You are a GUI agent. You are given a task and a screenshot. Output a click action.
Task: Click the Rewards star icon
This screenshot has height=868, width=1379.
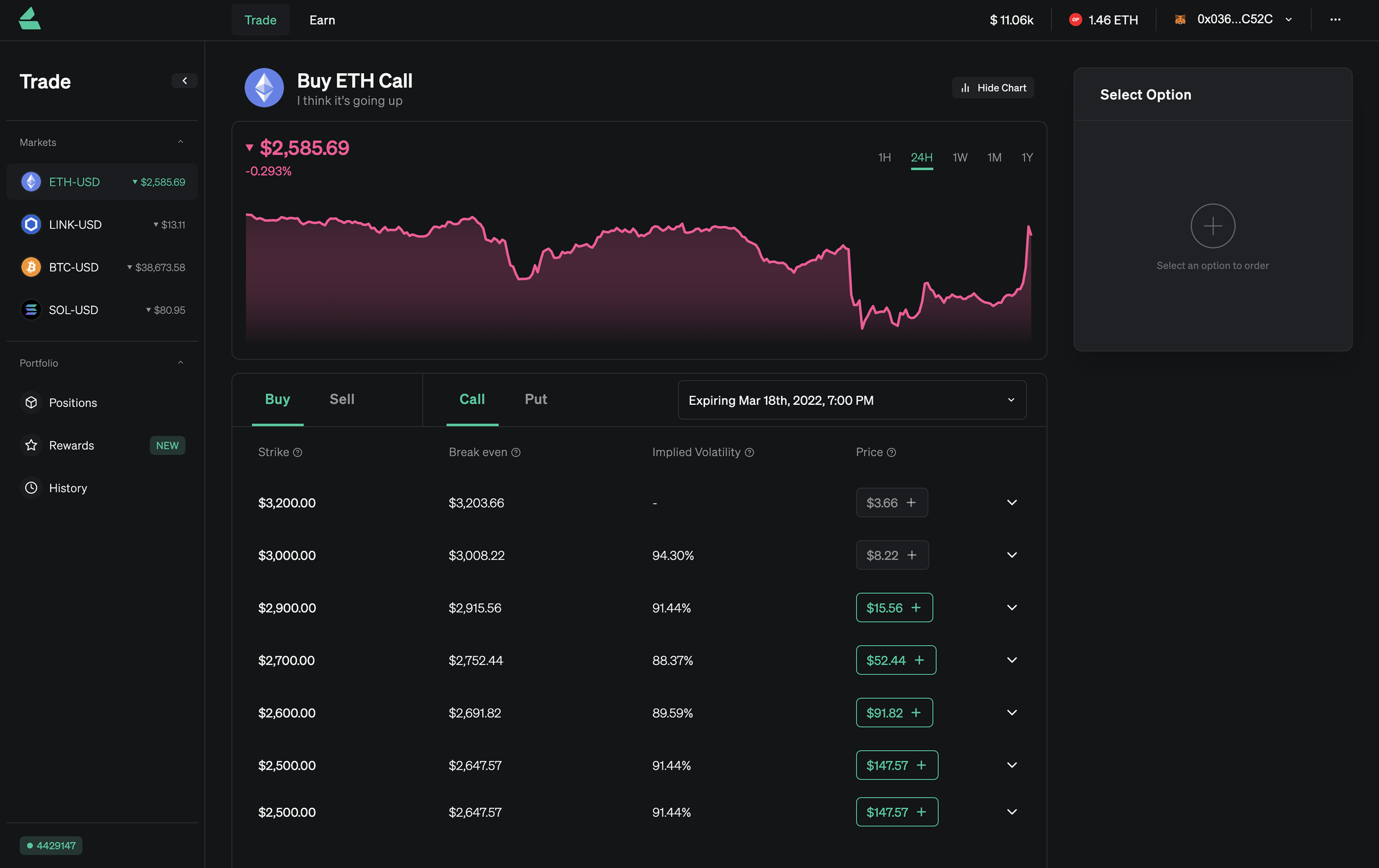[31, 445]
